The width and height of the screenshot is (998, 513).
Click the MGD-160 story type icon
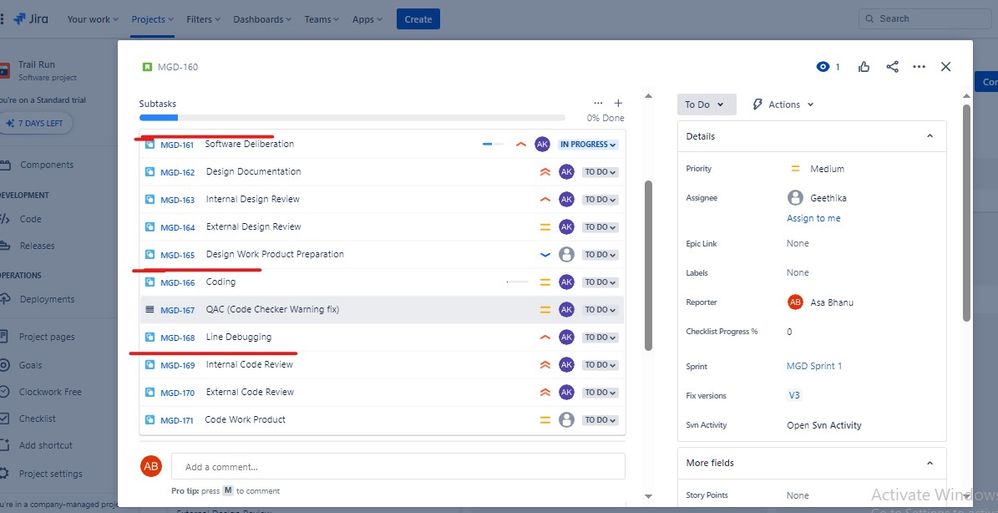pos(147,67)
